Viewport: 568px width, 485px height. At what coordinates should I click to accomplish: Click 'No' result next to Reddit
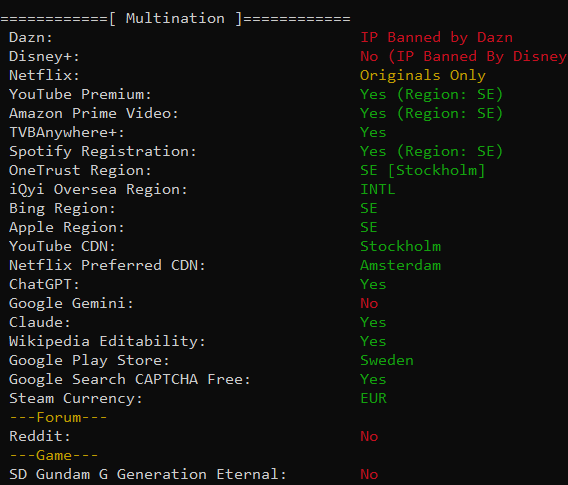tap(369, 436)
